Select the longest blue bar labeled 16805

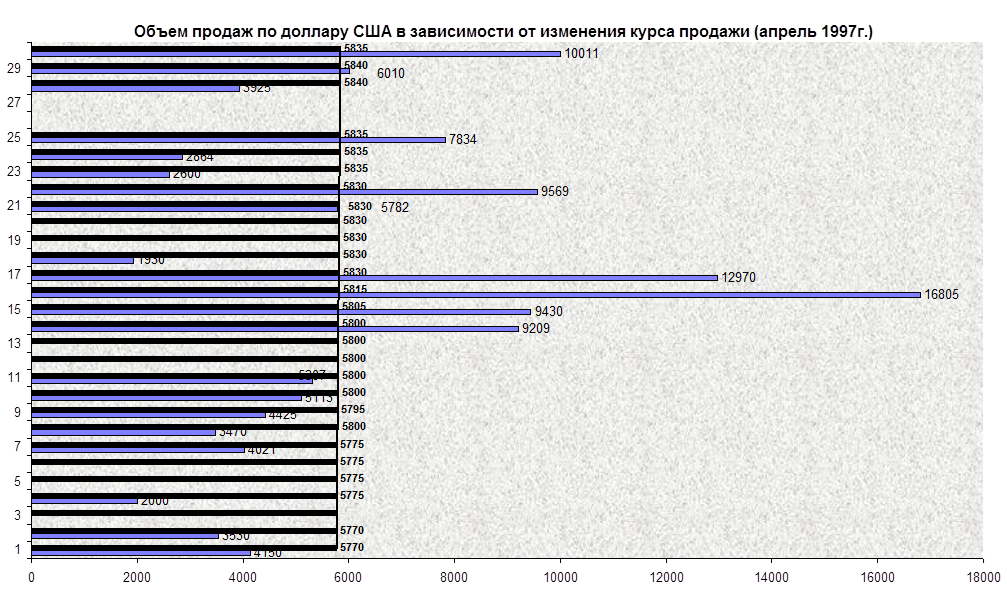pyautogui.click(x=475, y=294)
